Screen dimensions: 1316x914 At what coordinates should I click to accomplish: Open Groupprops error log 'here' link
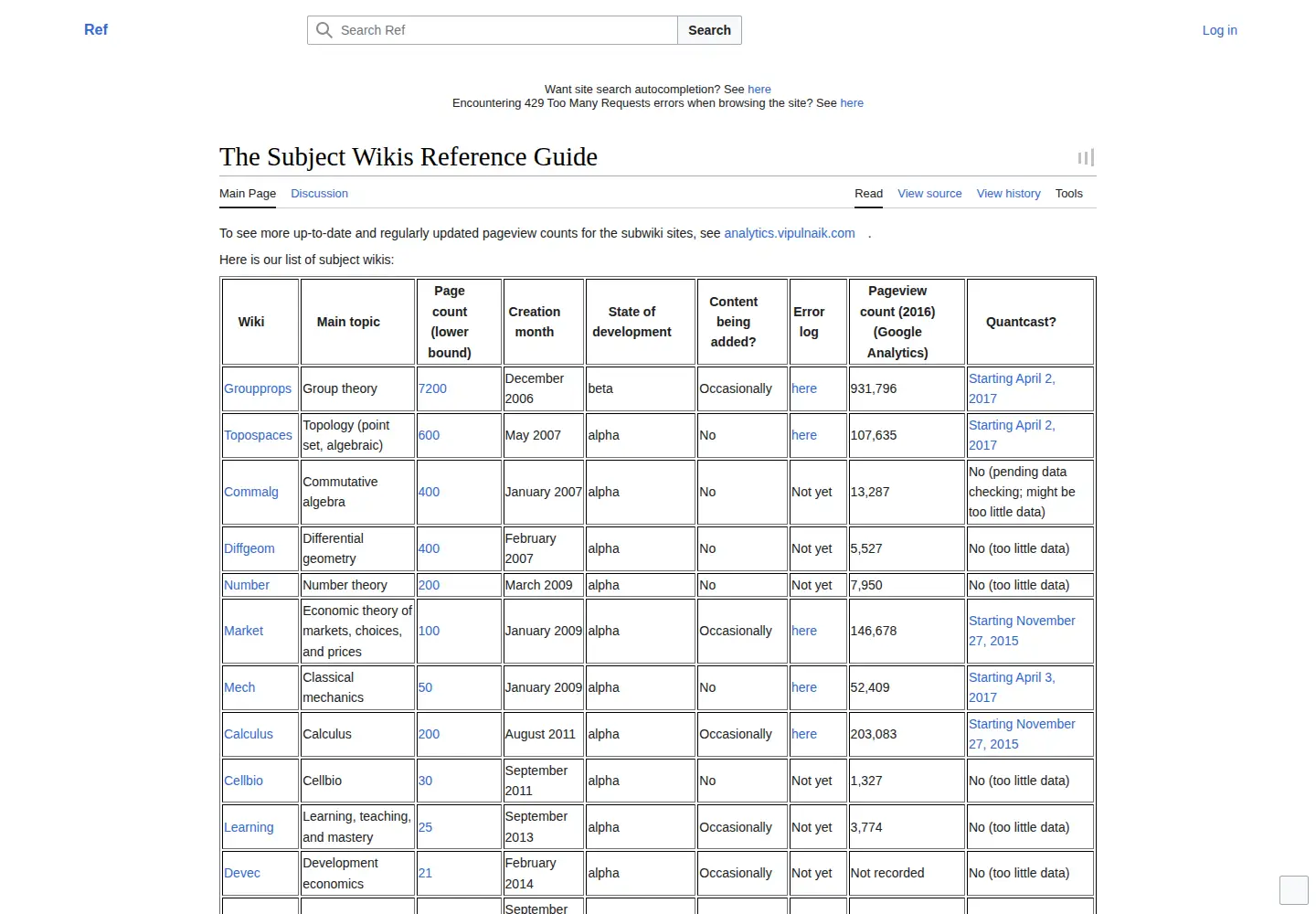[x=804, y=388]
